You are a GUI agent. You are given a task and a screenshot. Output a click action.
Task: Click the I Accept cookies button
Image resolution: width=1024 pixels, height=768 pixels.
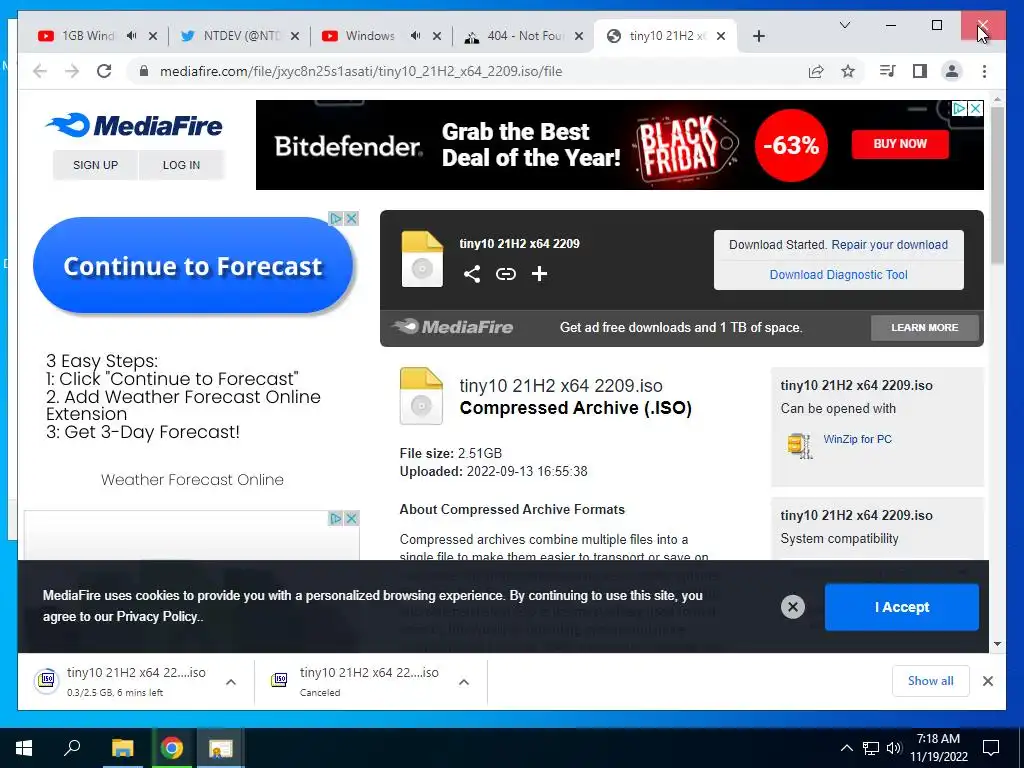902,607
